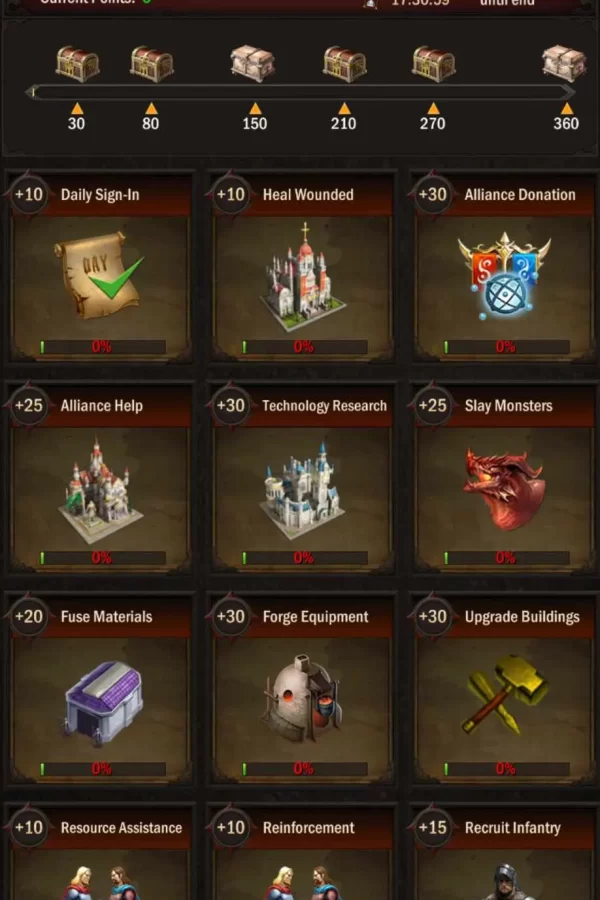The width and height of the screenshot is (600, 900).
Task: Tap the Slay Monsters dragon head
Action: [x=504, y=490]
